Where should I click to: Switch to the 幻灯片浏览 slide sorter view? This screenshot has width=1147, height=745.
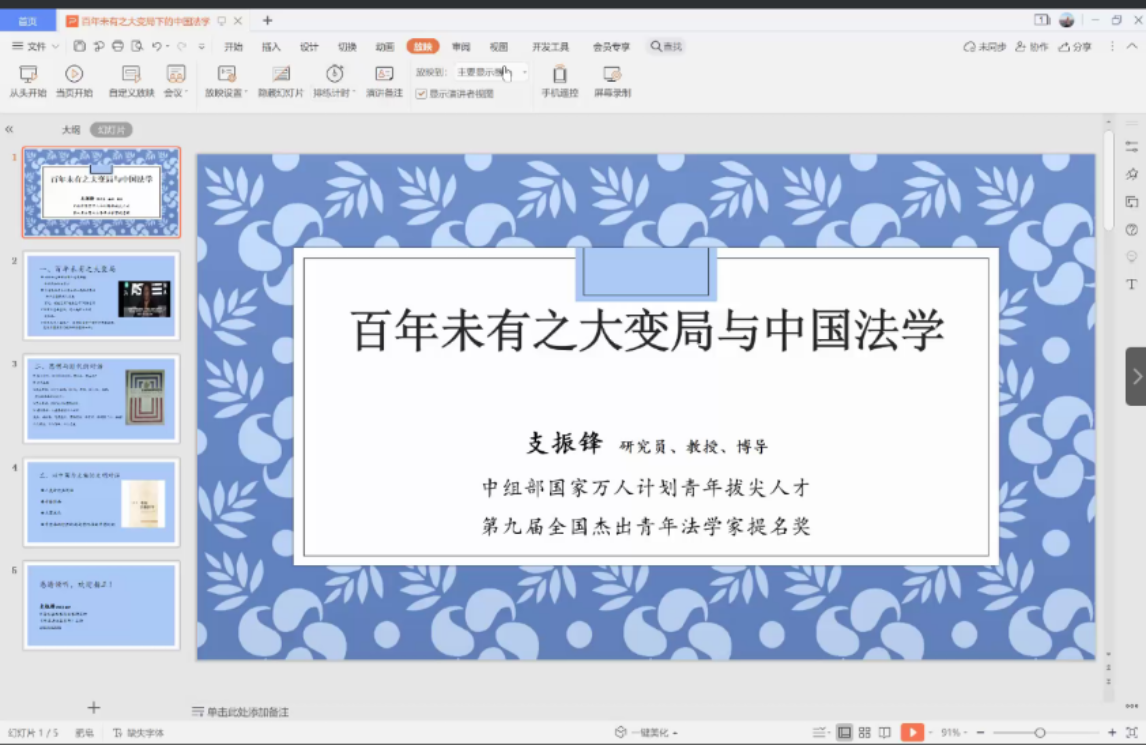[x=865, y=731]
